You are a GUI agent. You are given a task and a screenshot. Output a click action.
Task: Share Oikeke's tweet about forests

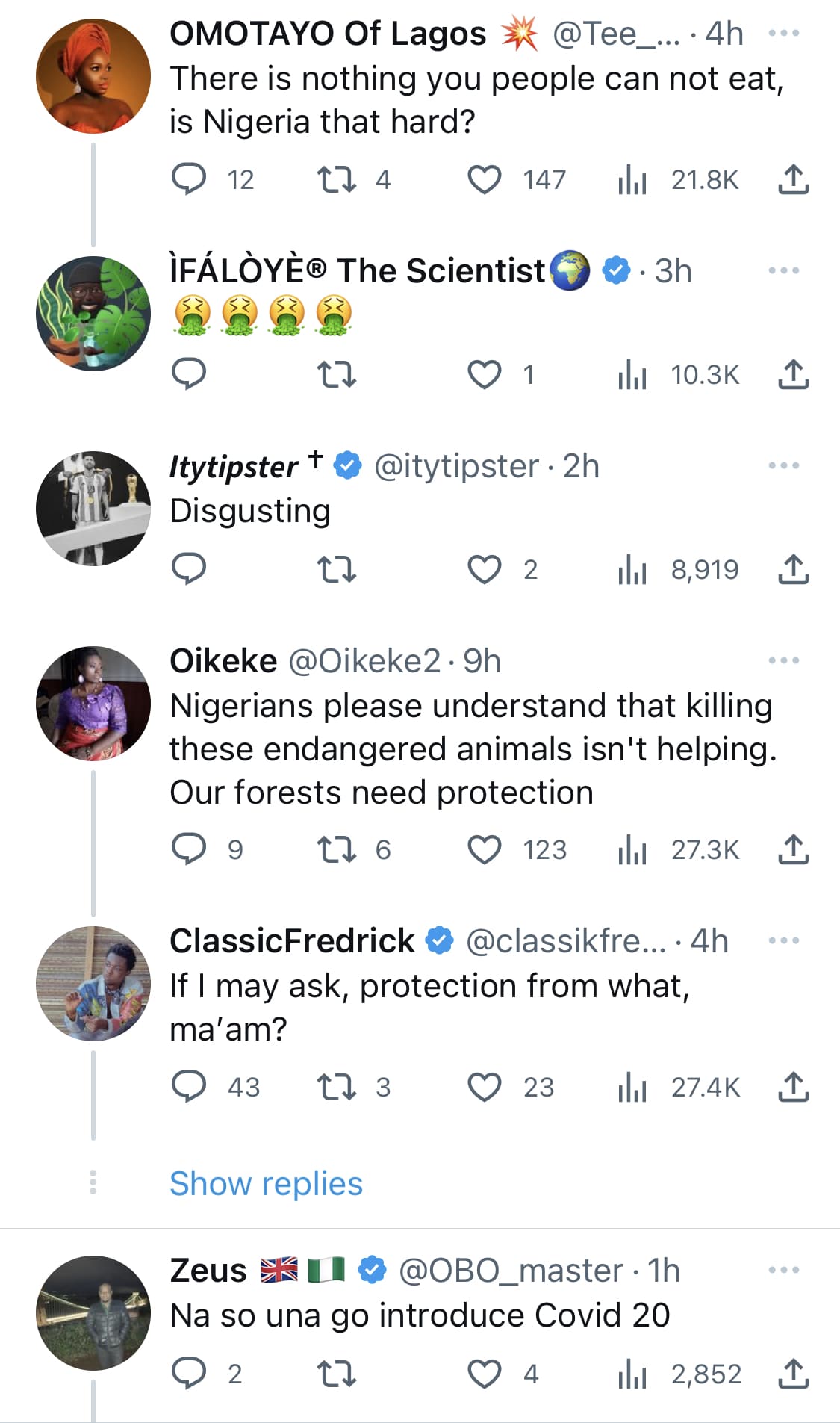(x=793, y=849)
